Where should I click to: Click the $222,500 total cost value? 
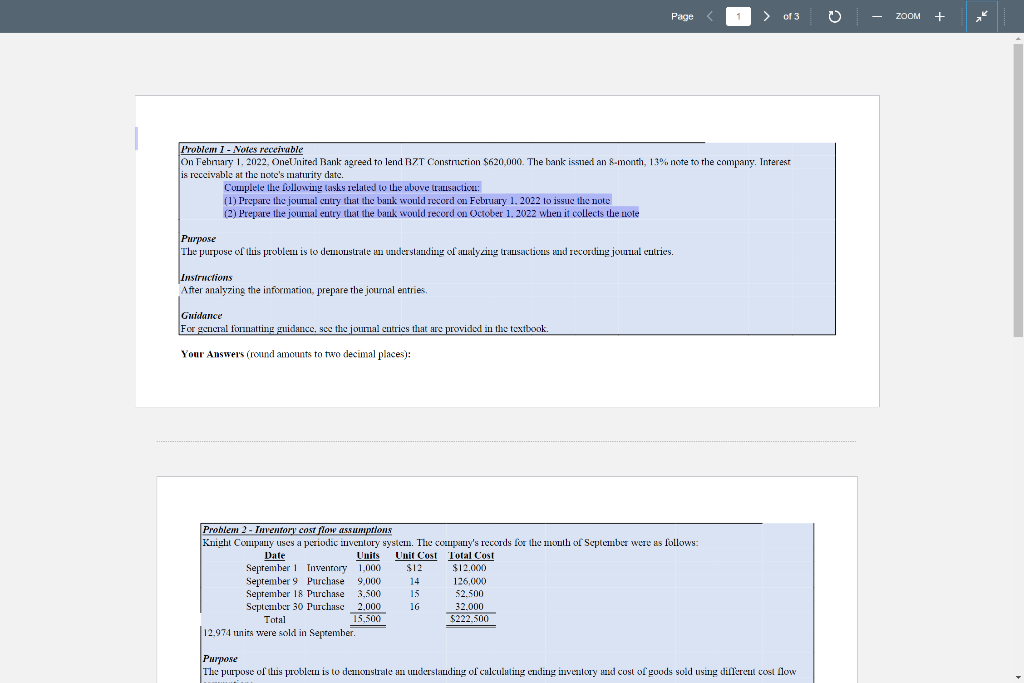(x=470, y=619)
